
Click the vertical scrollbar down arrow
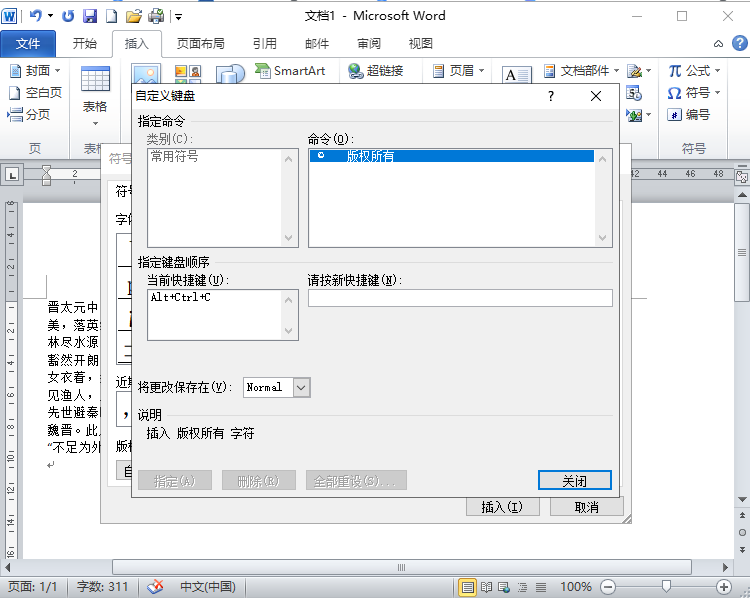click(742, 499)
